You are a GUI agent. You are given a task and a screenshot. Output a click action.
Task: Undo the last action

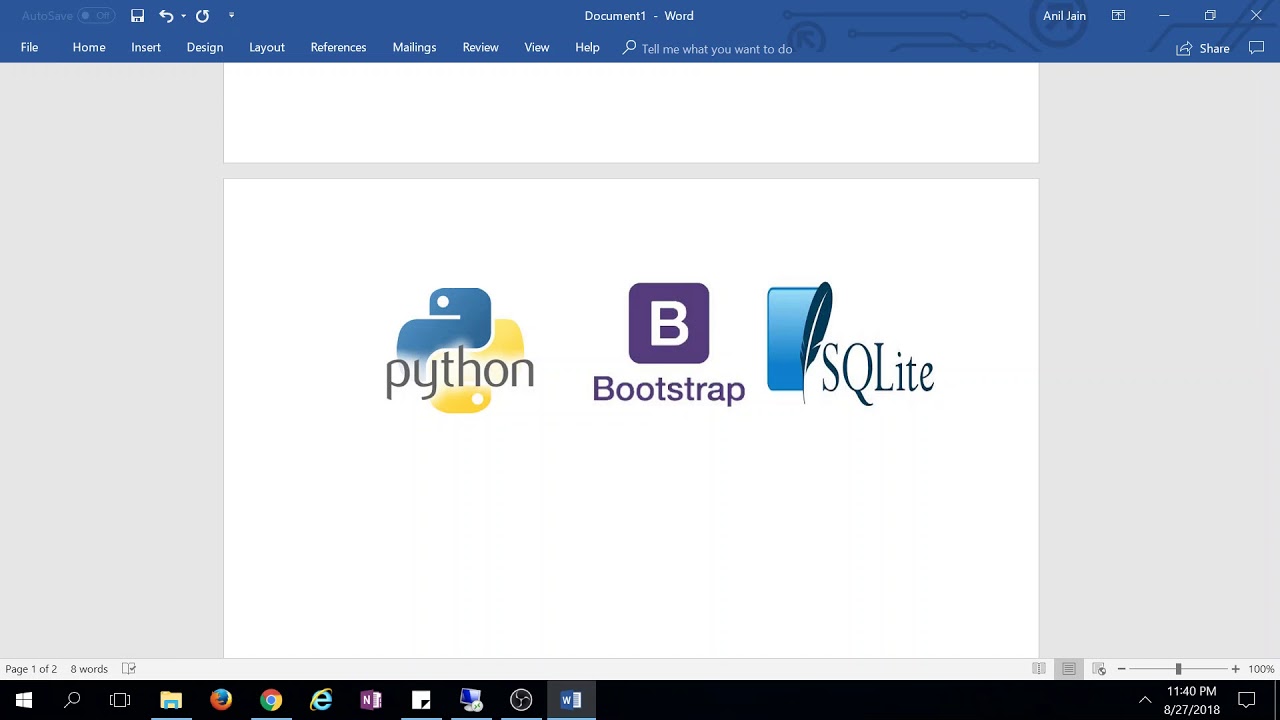click(166, 16)
